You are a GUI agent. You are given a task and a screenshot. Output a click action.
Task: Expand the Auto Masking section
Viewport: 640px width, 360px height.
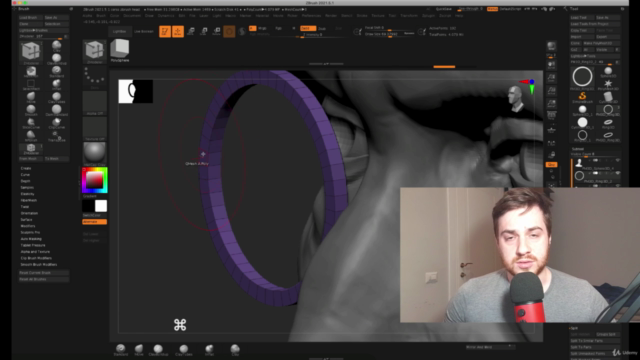click(31, 239)
